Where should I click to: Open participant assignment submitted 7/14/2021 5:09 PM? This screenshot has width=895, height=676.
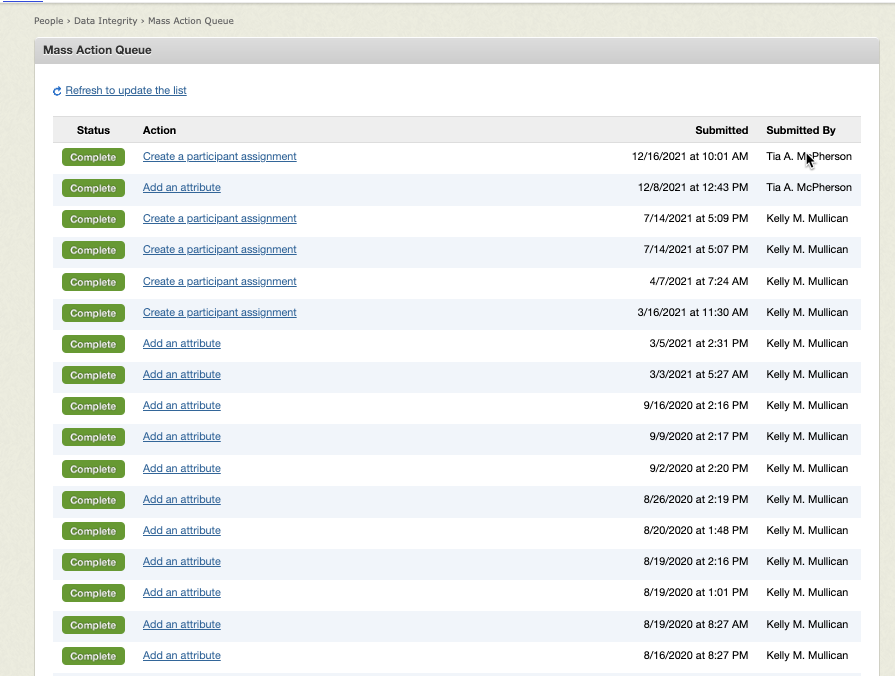pyautogui.click(x=220, y=219)
